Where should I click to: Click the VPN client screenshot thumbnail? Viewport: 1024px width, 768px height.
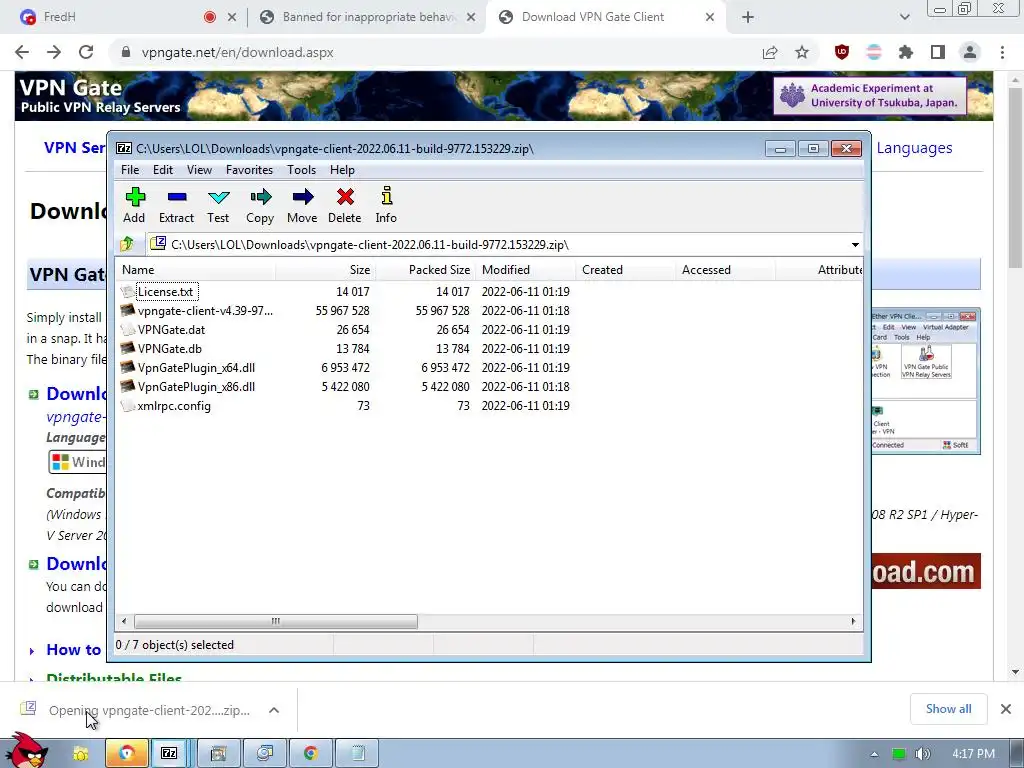[x=925, y=381]
